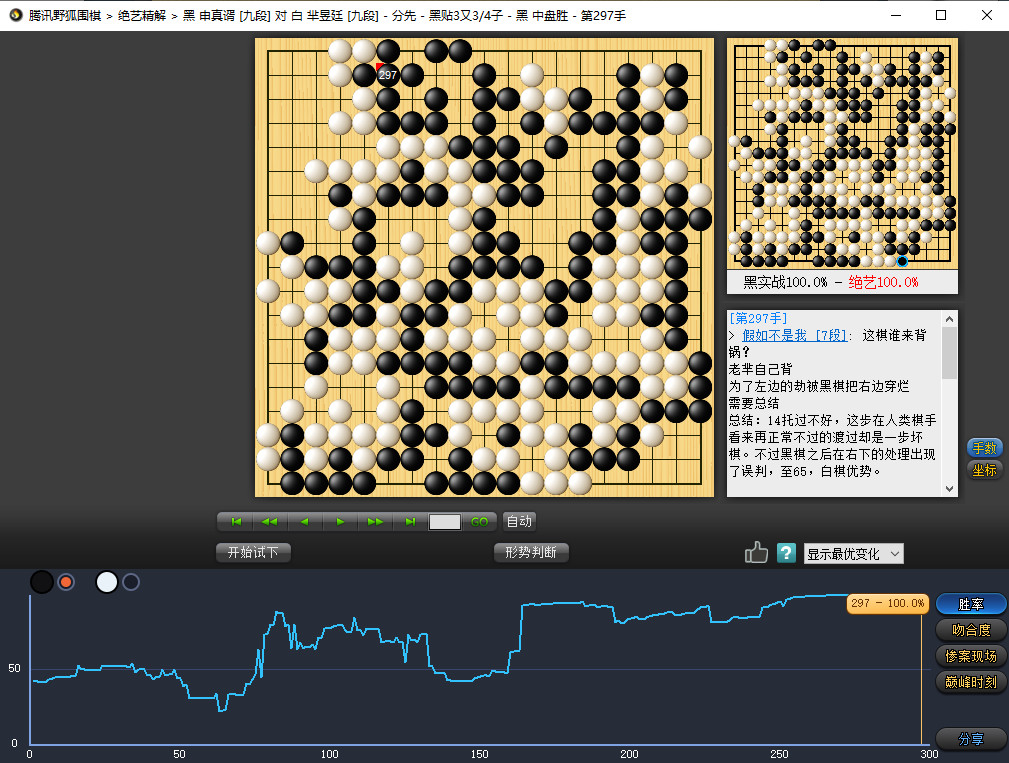Fast-forward several moves
This screenshot has height=763, width=1009.
(x=375, y=521)
